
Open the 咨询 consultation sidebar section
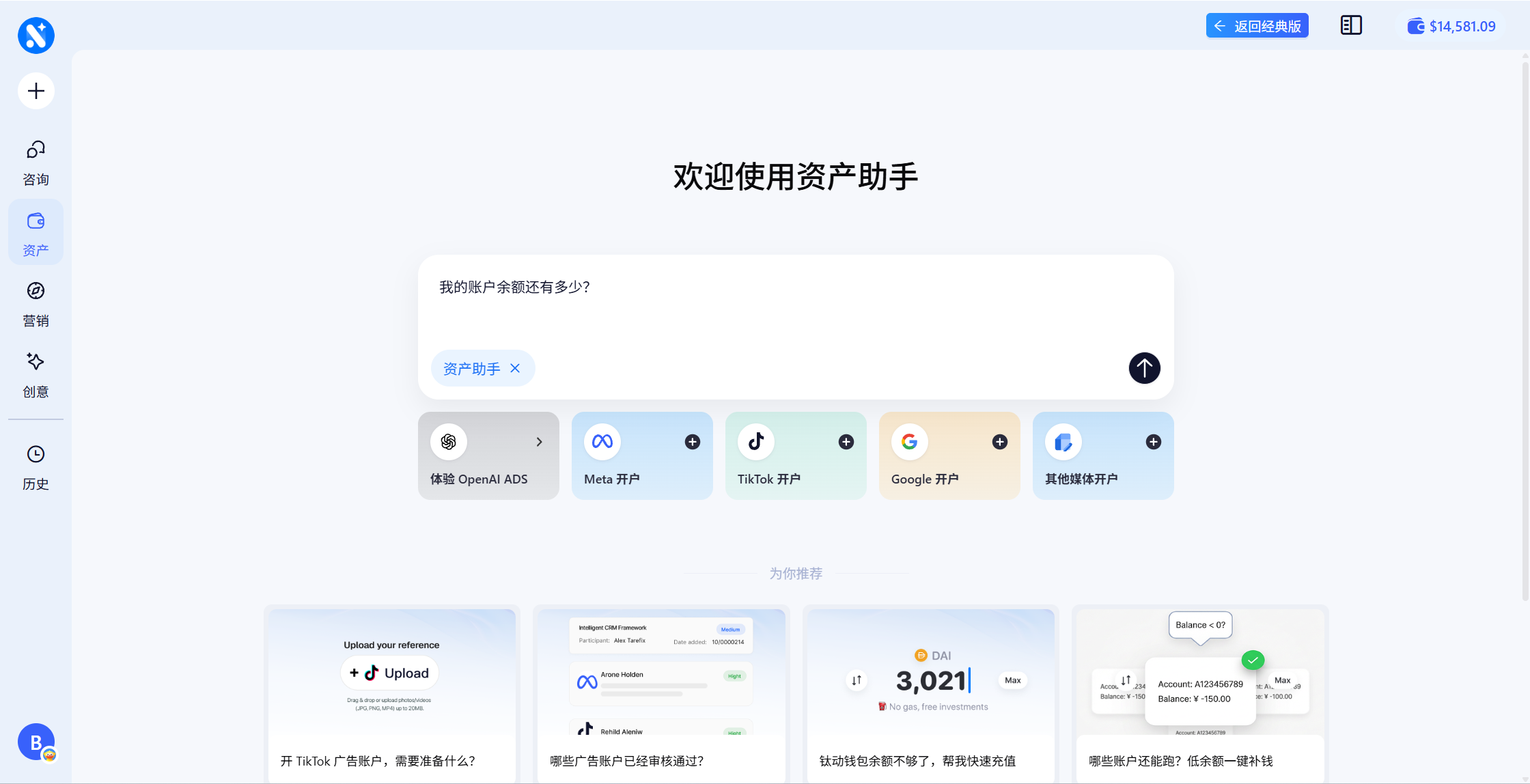pyautogui.click(x=36, y=163)
